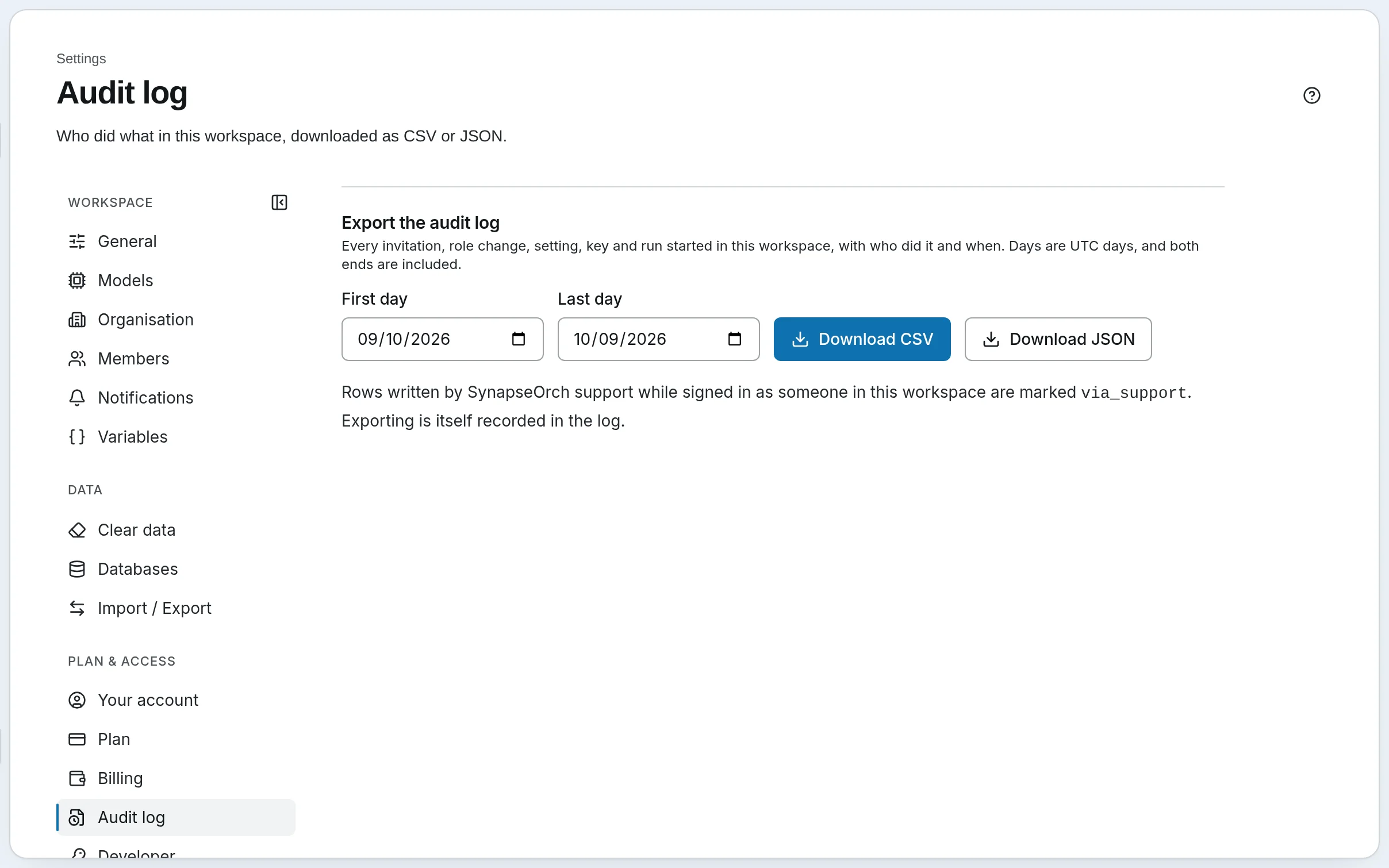Open the Organisation section
1389x868 pixels.
pyautogui.click(x=176, y=320)
